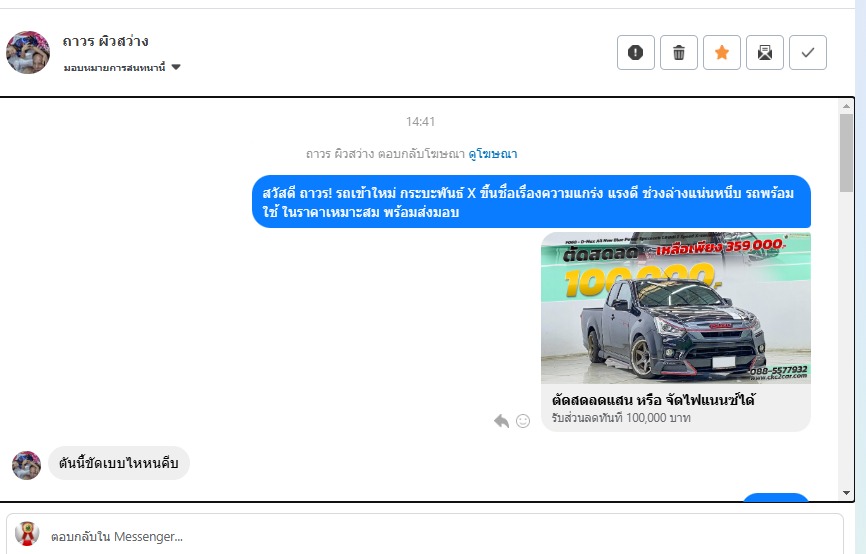Click the trash icon to delete conversation

pos(679,53)
